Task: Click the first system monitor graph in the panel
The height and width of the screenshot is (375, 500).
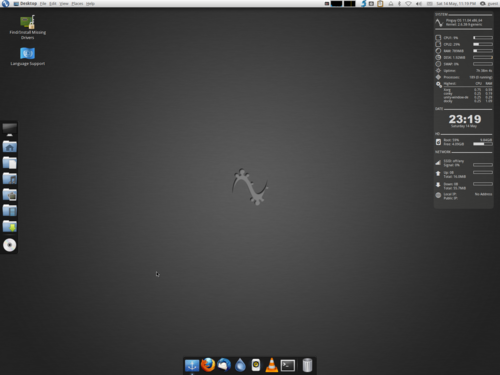Action: 337,3
